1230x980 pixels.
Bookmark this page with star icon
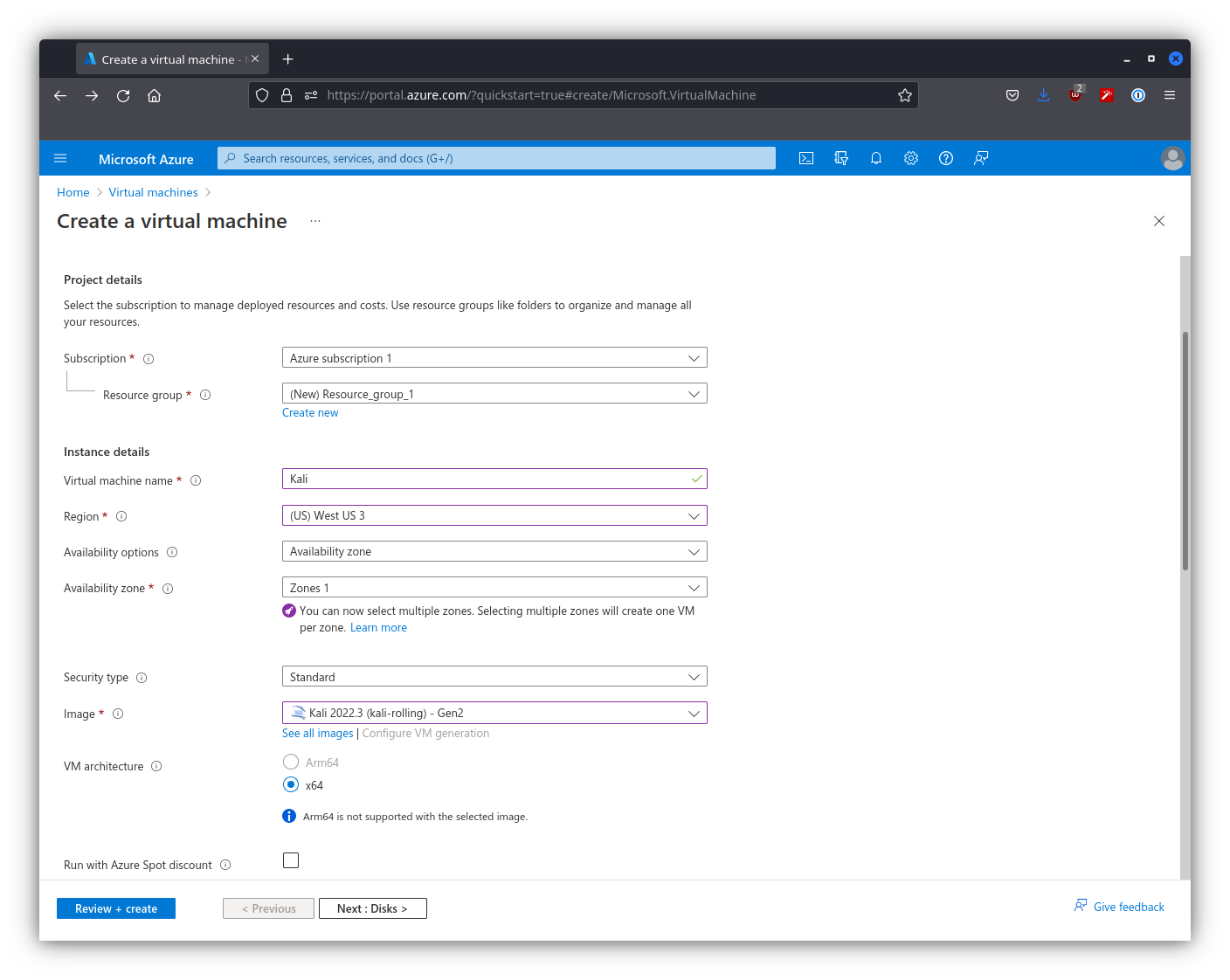[905, 95]
